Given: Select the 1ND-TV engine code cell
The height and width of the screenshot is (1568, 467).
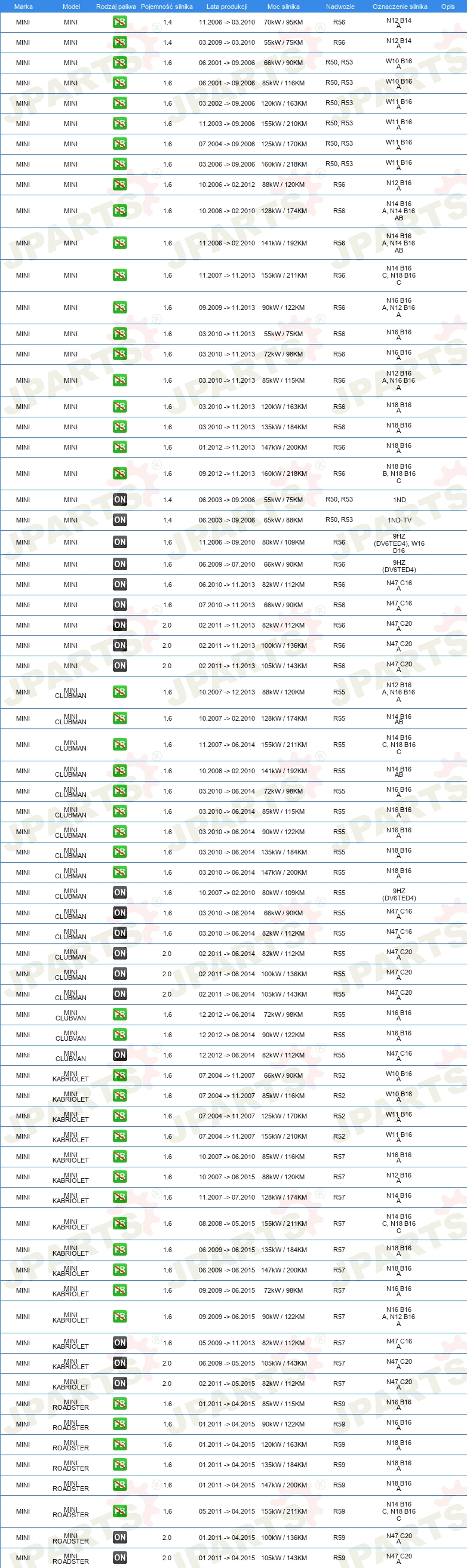Looking at the screenshot, I should [400, 520].
